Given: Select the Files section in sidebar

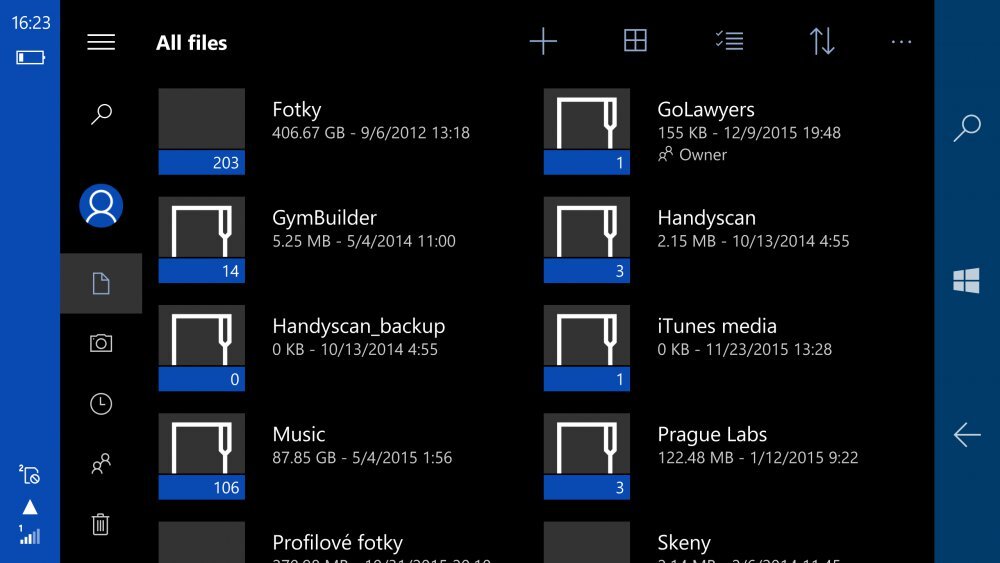Looking at the screenshot, I should point(101,283).
